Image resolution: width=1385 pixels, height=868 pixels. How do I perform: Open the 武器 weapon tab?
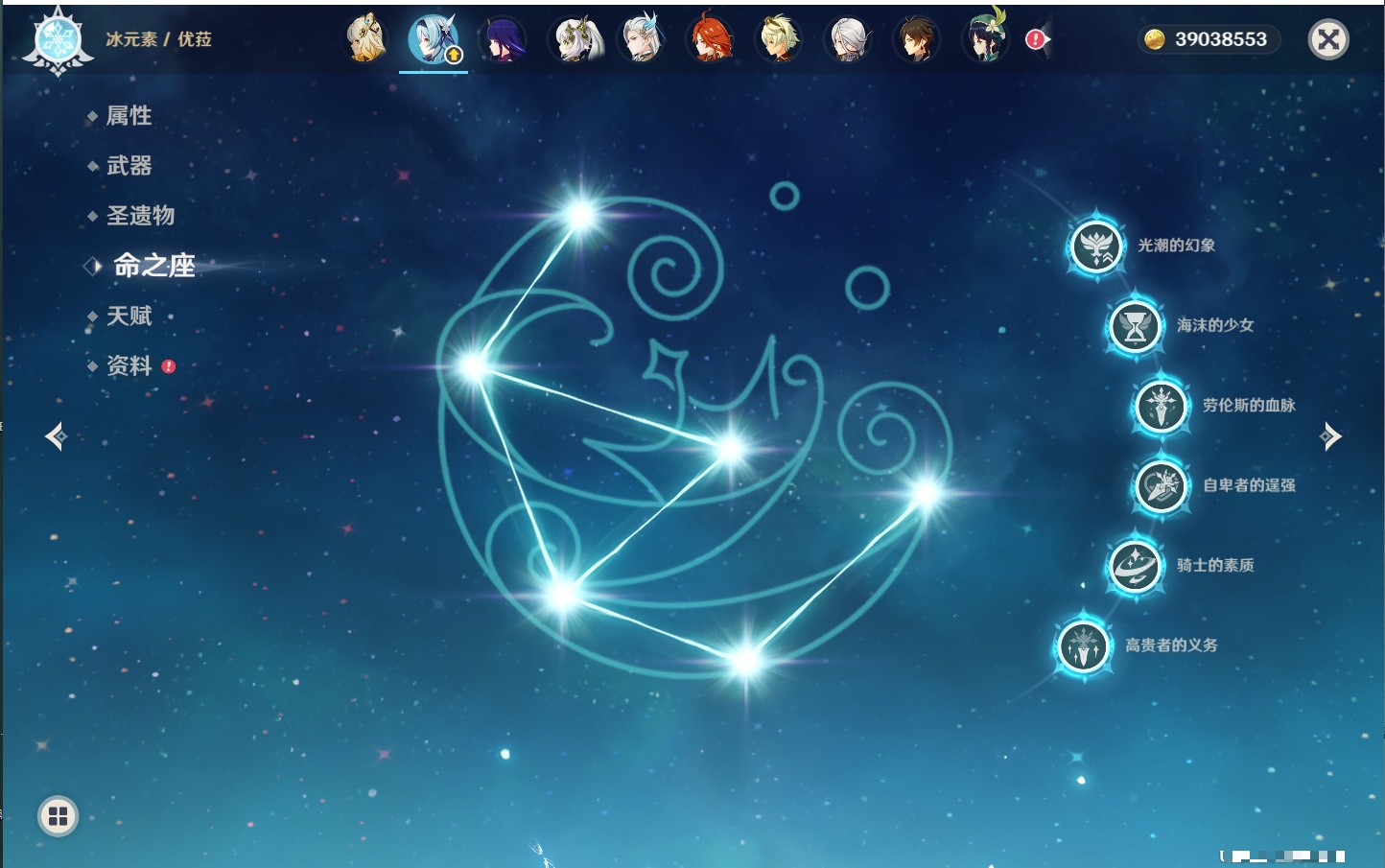pos(129,166)
